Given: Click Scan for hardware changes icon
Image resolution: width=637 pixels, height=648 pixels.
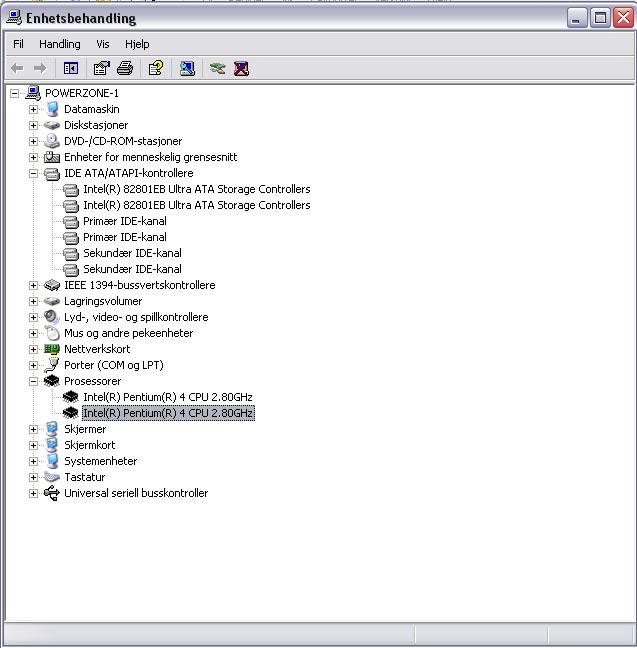Looking at the screenshot, I should tap(187, 68).
